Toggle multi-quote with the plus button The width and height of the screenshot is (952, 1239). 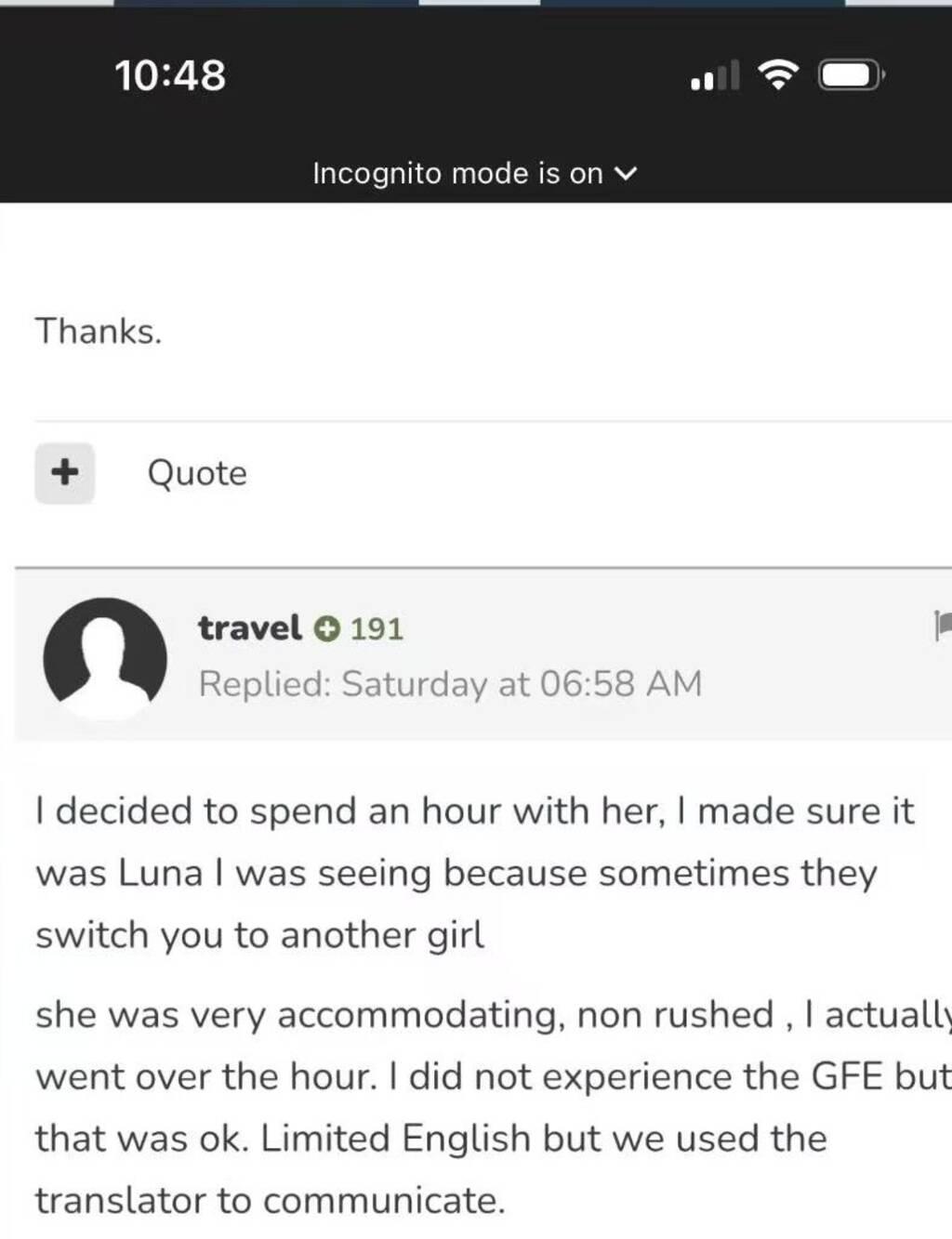pyautogui.click(x=64, y=473)
